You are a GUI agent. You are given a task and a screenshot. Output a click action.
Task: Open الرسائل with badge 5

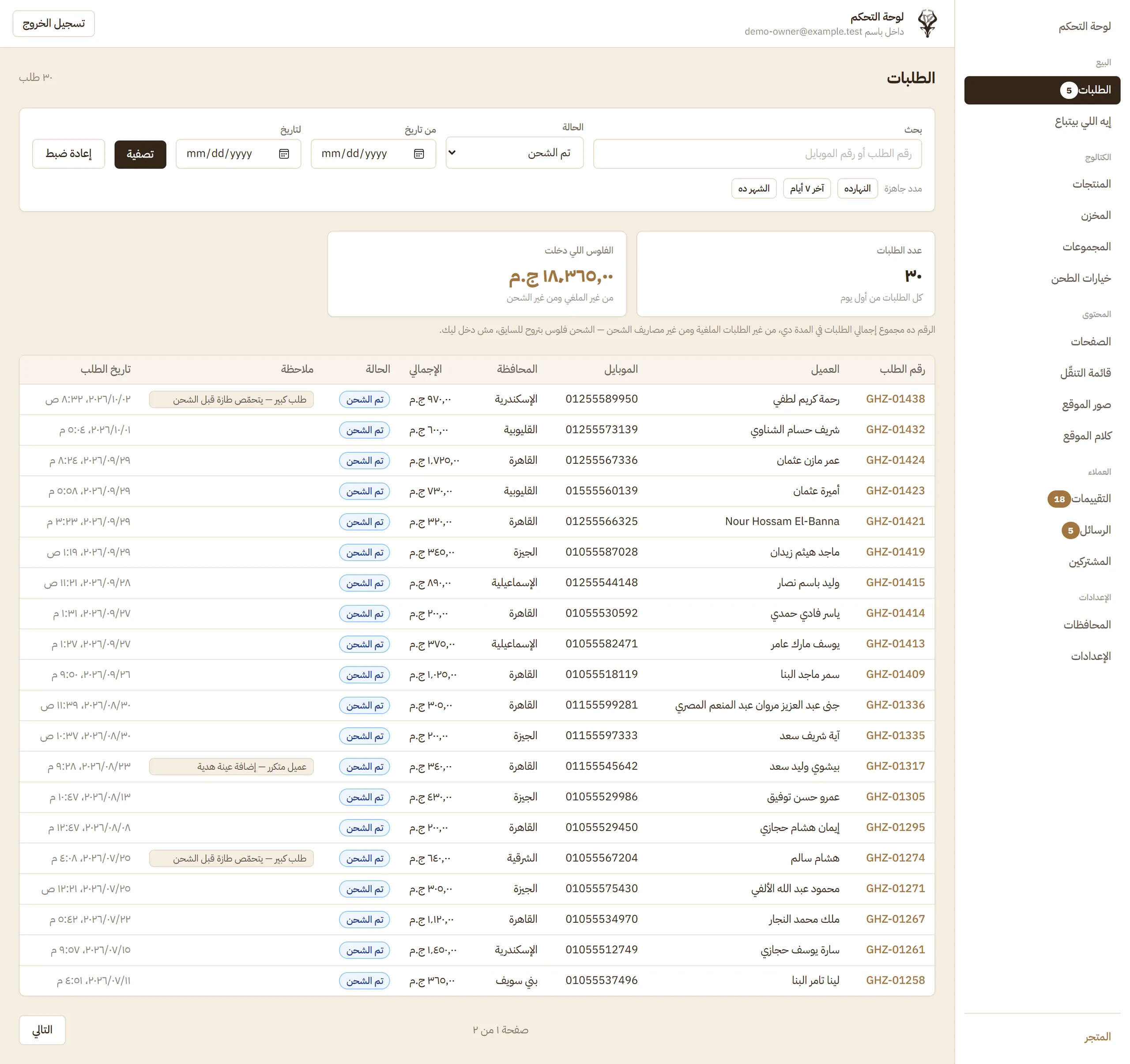1042,530
